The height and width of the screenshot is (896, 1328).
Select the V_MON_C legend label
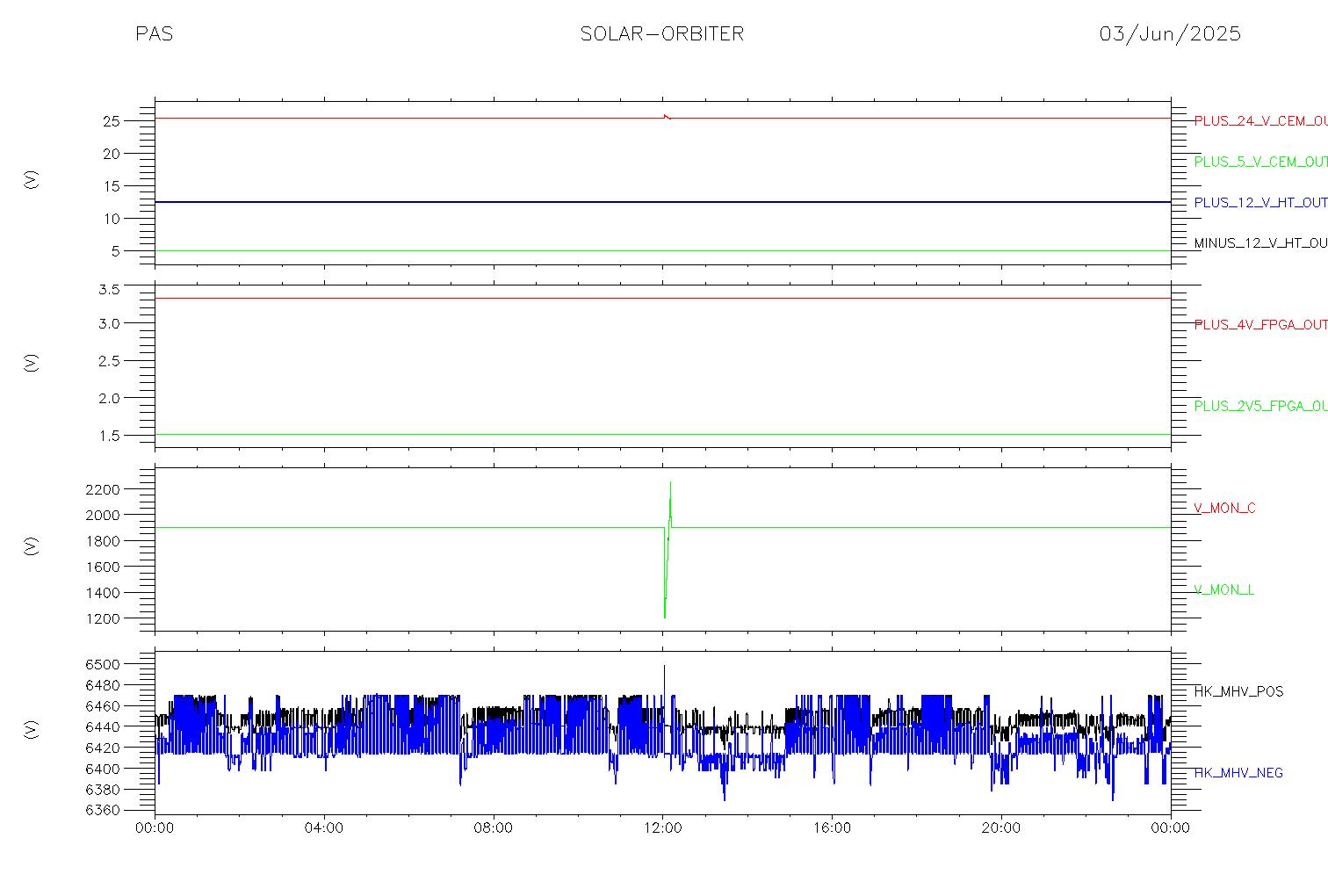[x=1224, y=508]
